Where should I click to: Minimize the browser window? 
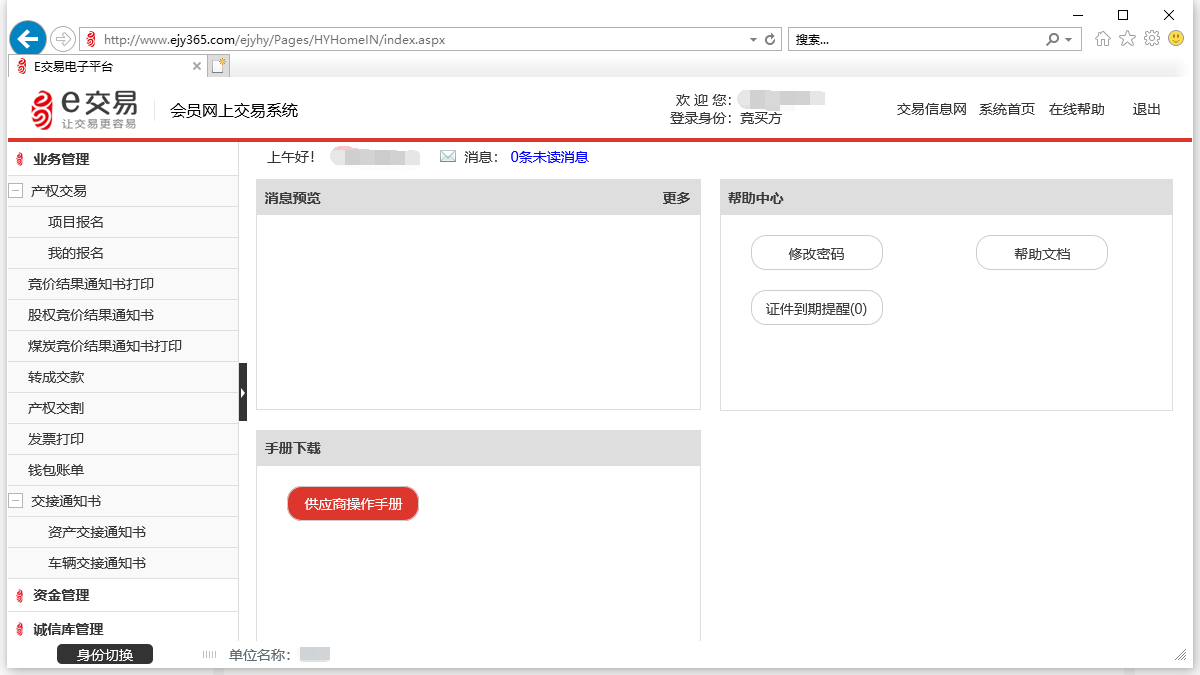click(x=1078, y=14)
